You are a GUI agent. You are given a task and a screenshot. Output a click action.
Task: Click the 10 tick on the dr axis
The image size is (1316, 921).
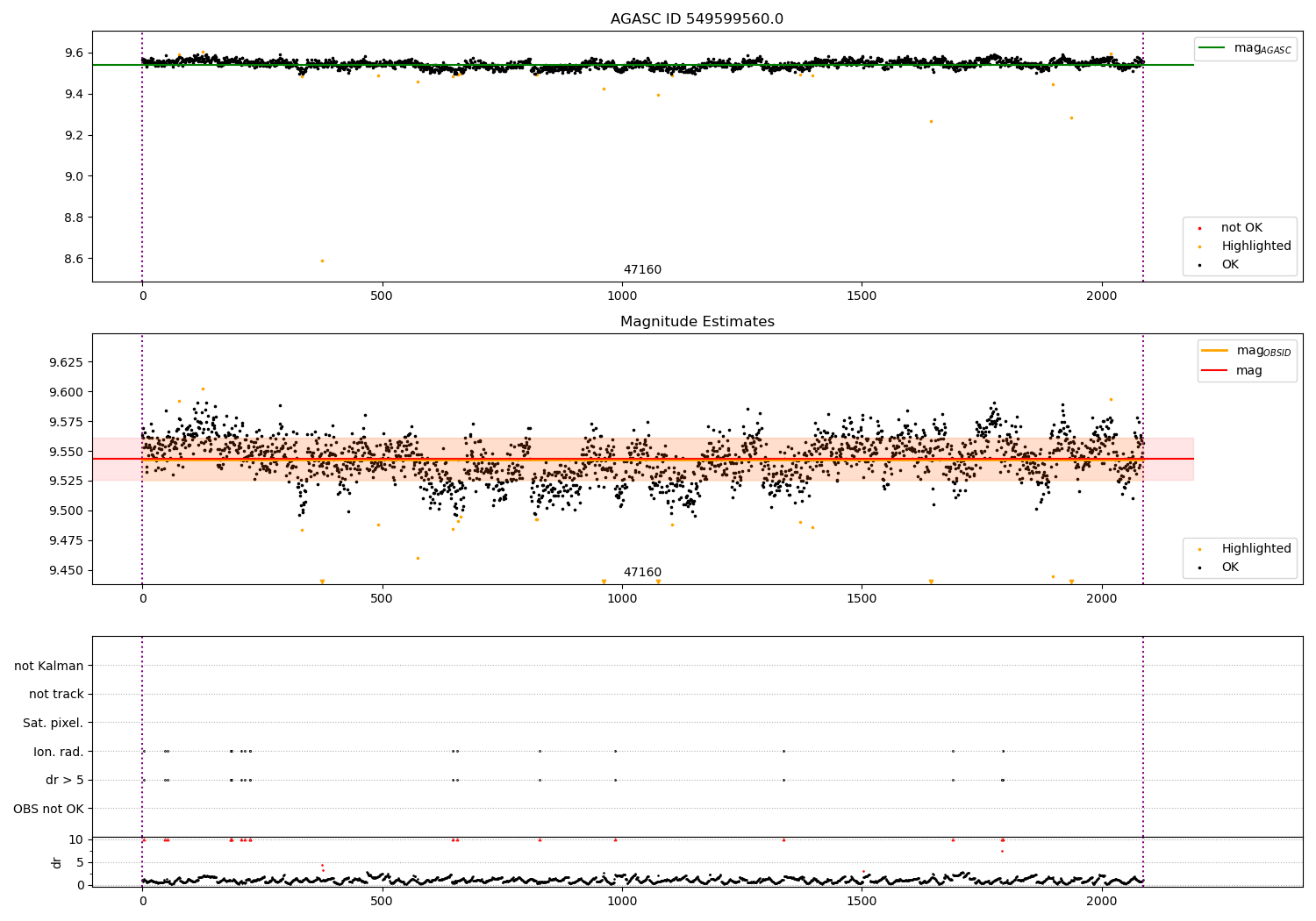[x=76, y=839]
